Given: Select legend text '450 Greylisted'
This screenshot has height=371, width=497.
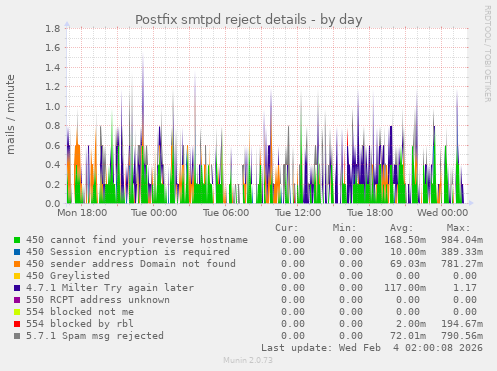Looking at the screenshot, I should tap(68, 276).
